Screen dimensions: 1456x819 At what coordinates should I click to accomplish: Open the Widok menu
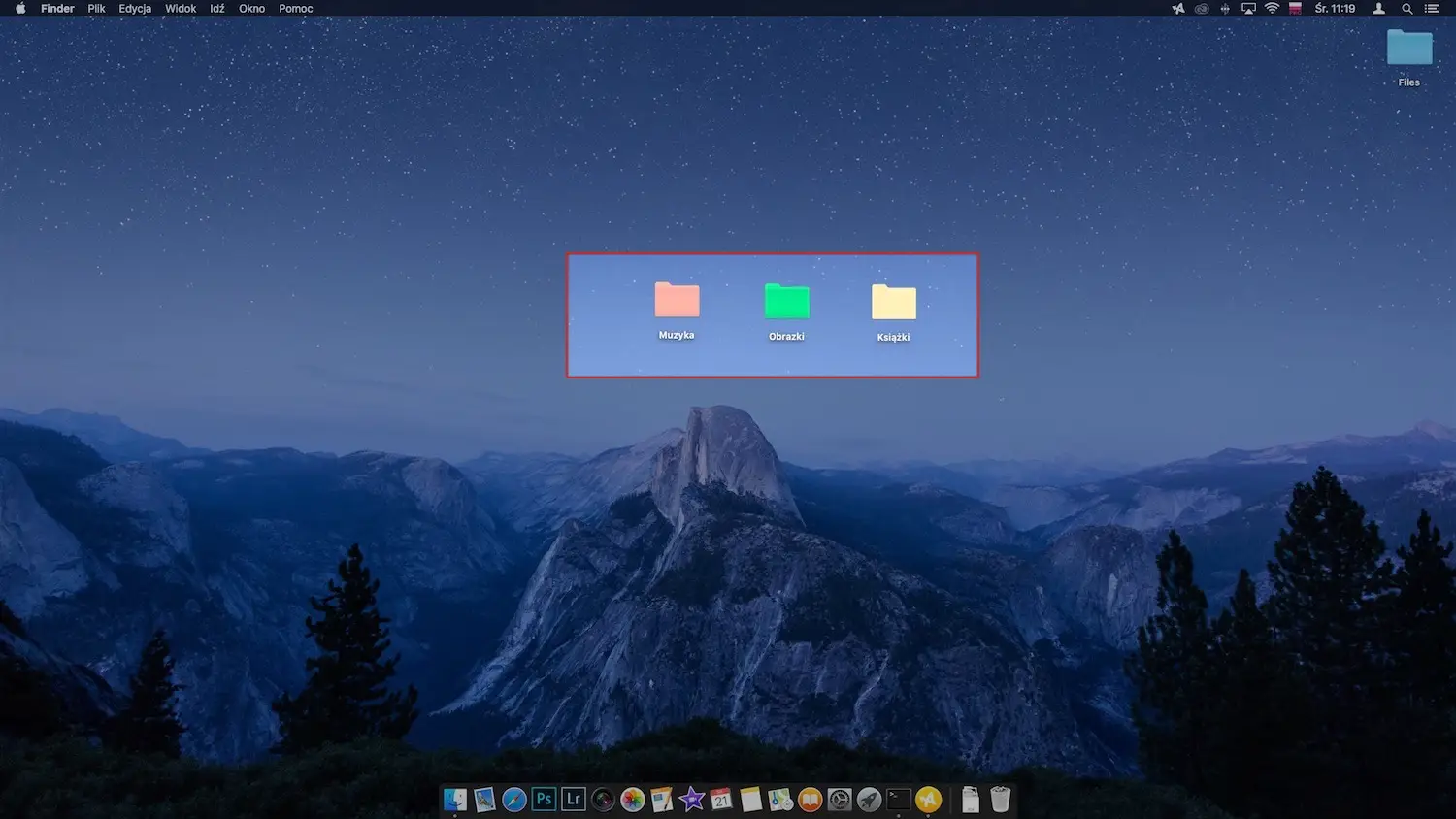coord(181,8)
